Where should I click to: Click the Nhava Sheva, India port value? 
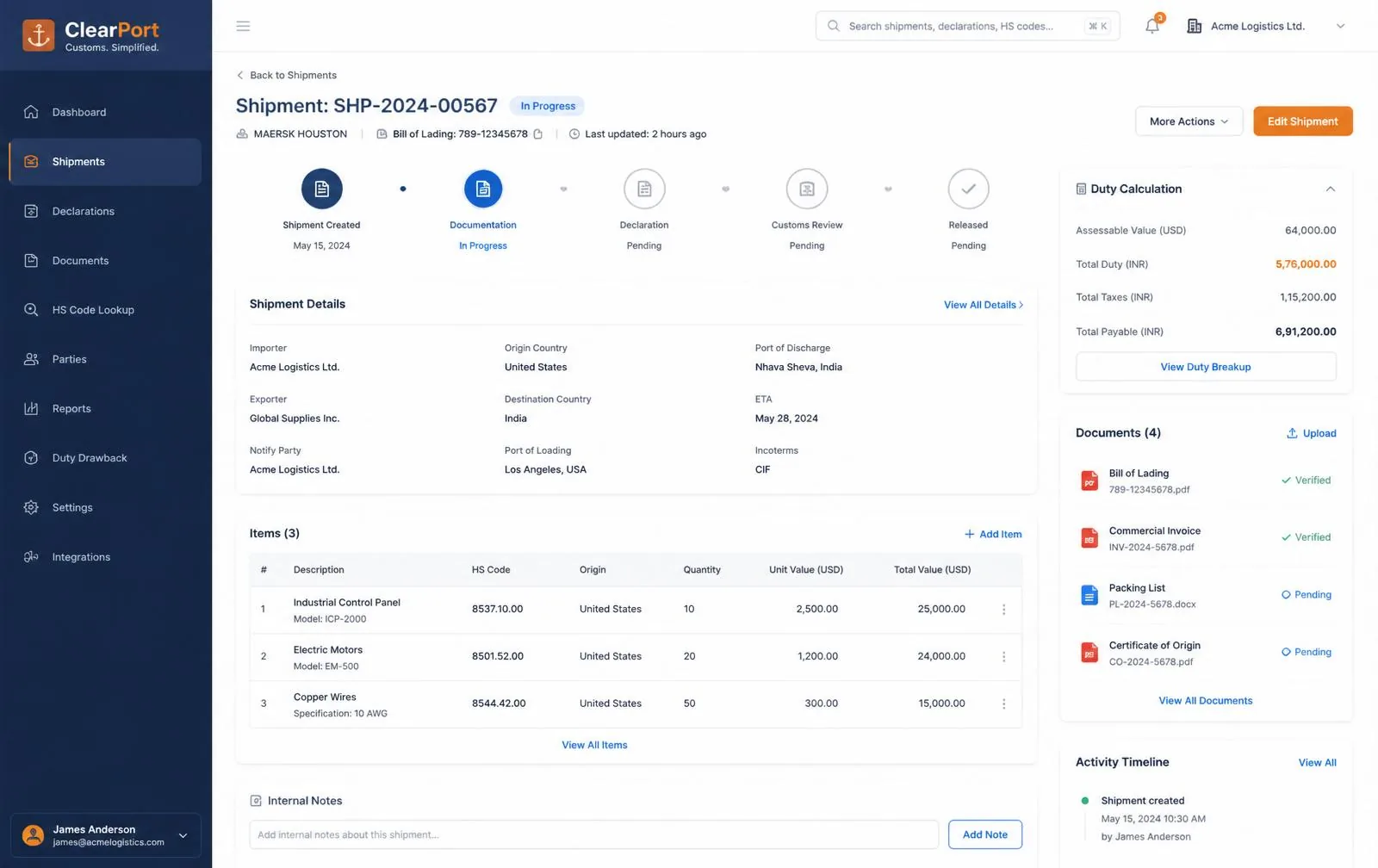pos(798,368)
